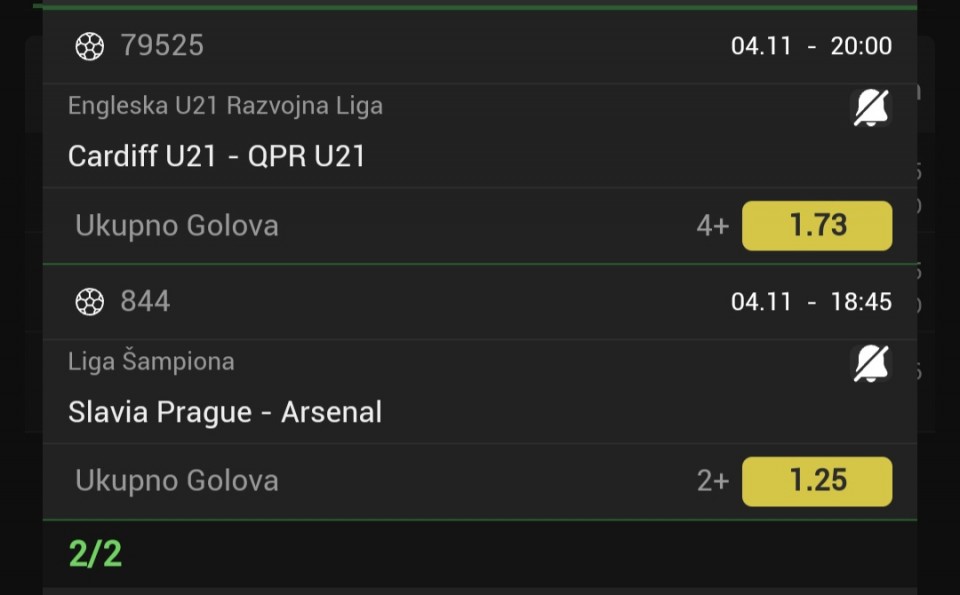This screenshot has width=960, height=595.
Task: Click the 20:00 kickoff time
Action: [x=861, y=46]
